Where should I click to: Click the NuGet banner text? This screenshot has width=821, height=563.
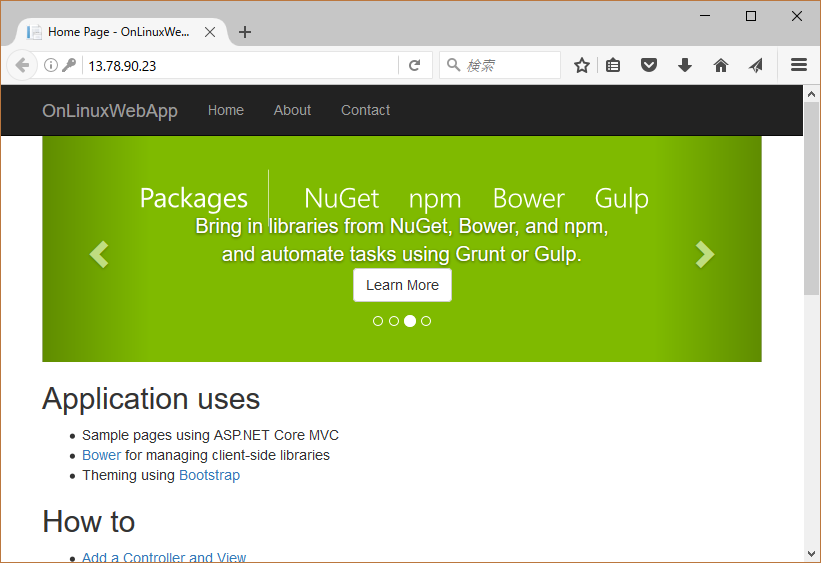click(x=341, y=199)
